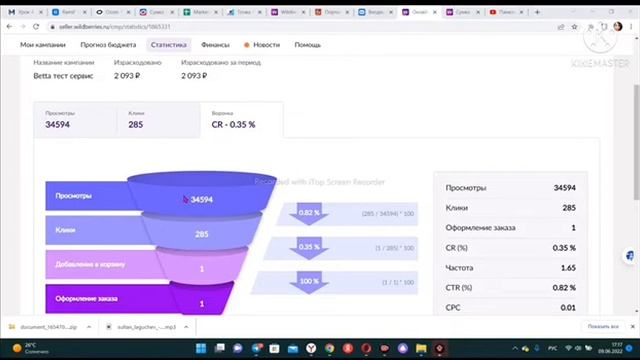Click the 0.35 % conversion arrow
This screenshot has width=640, height=360.
point(309,247)
